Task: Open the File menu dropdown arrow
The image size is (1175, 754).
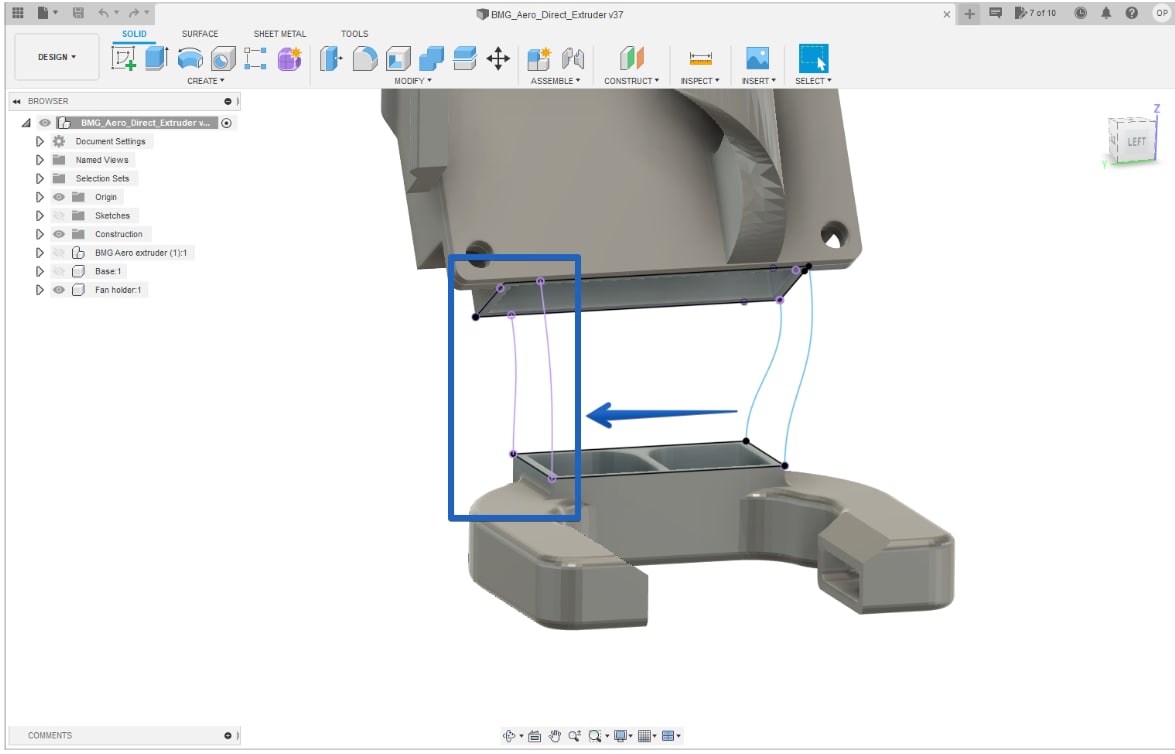Action: (x=55, y=13)
